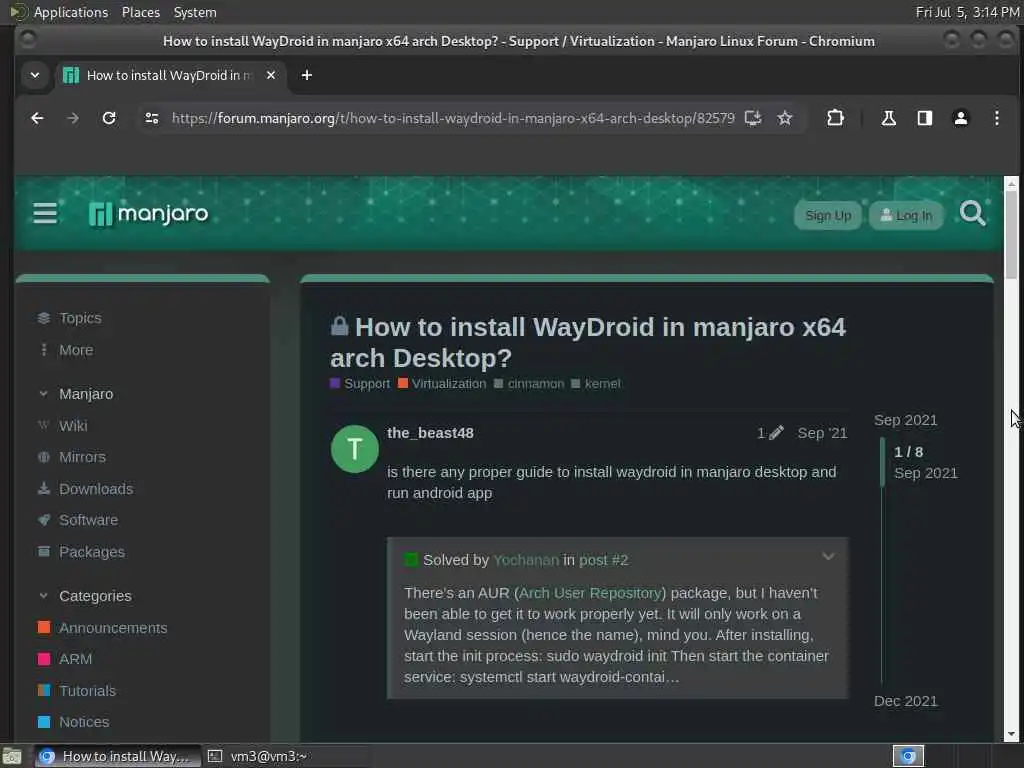Image resolution: width=1024 pixels, height=768 pixels.
Task: Open the_beast48 user profile name
Action: coord(430,433)
